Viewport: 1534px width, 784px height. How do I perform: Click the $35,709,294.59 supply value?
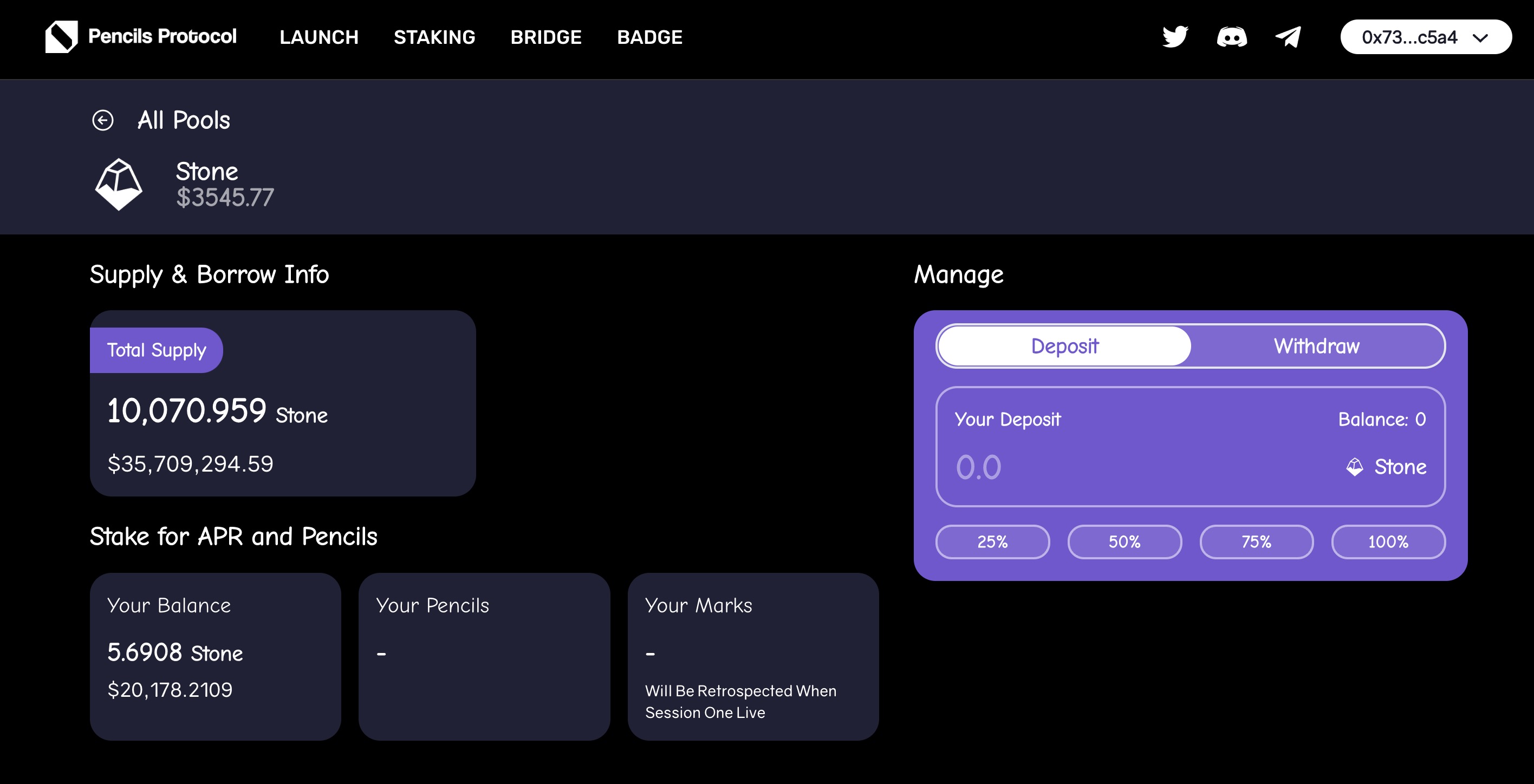190,463
